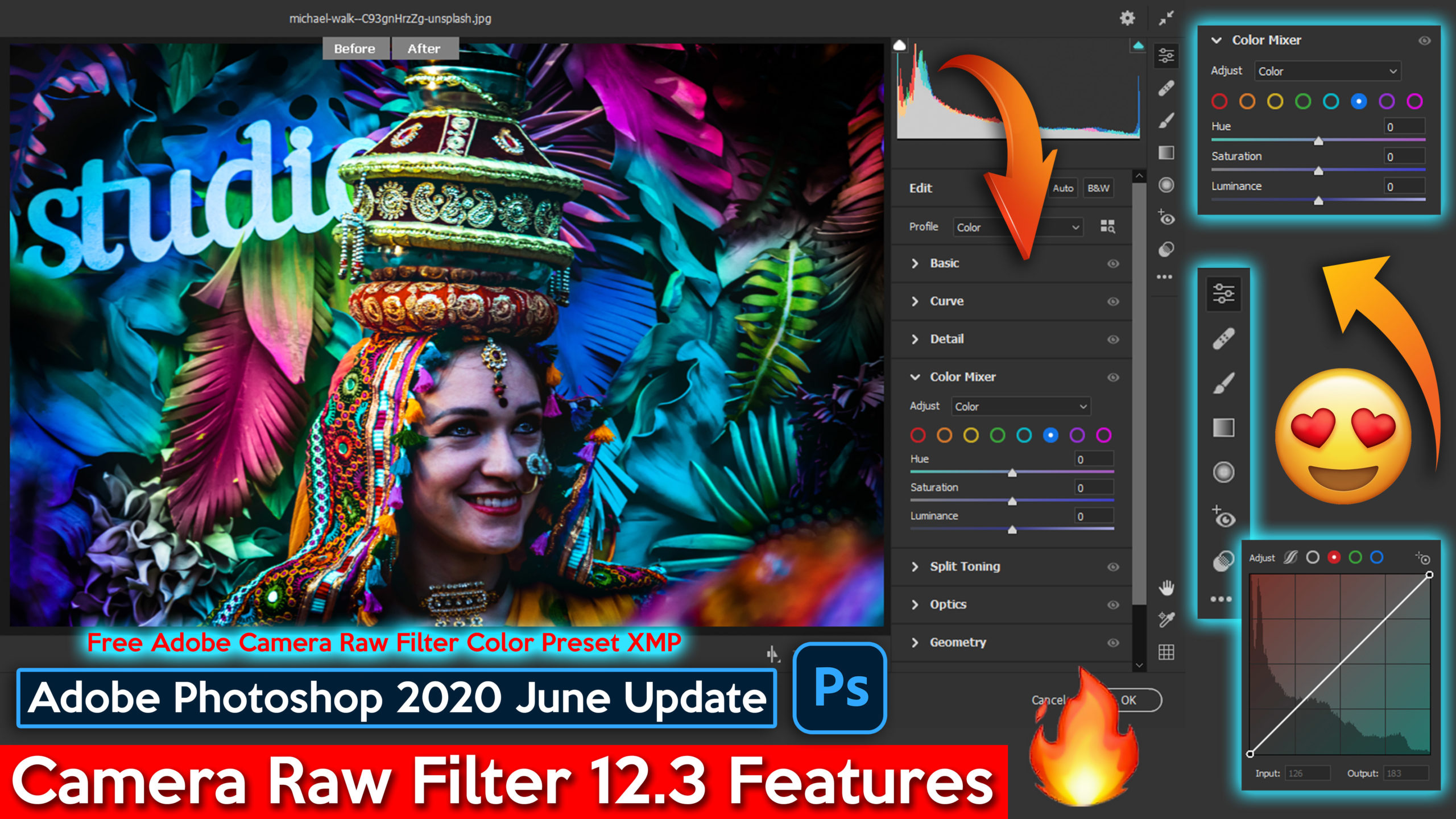The width and height of the screenshot is (1456, 819).
Task: Select Spot Removal tool in the narrow toolbar
Action: click(1166, 88)
